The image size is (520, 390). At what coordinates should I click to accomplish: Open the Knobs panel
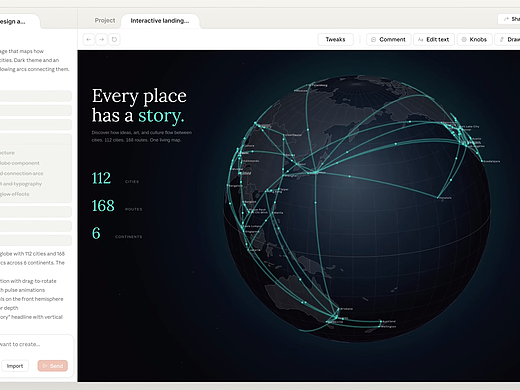click(474, 39)
